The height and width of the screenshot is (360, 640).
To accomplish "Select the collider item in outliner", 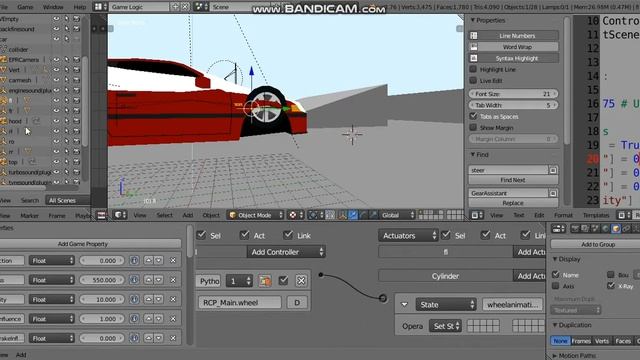I will (18, 49).
